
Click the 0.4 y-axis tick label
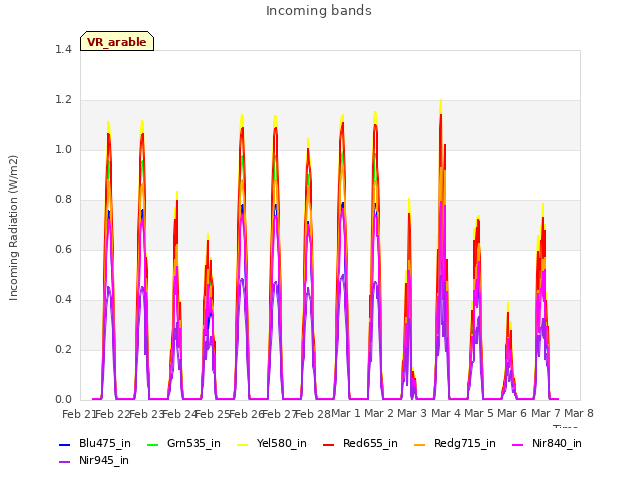click(x=63, y=300)
